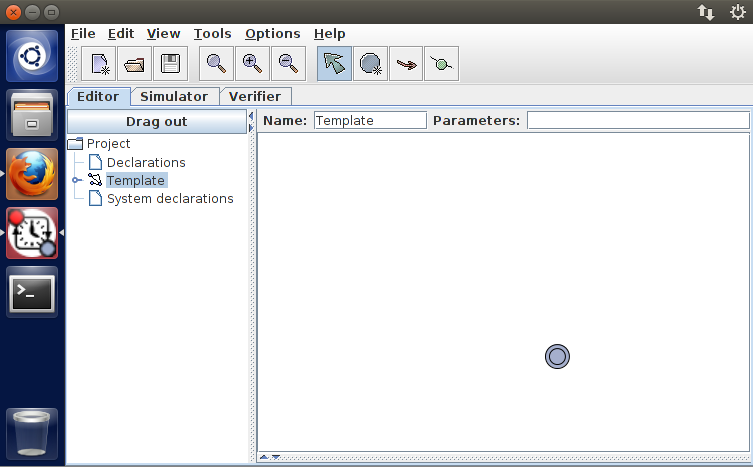Click the New system toolbar icon

click(99, 64)
